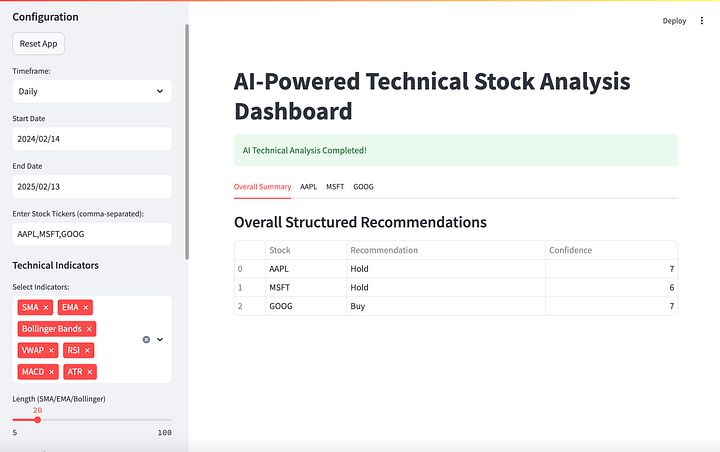Click the SMA tag label
The height and width of the screenshot is (452, 720).
(x=30, y=307)
